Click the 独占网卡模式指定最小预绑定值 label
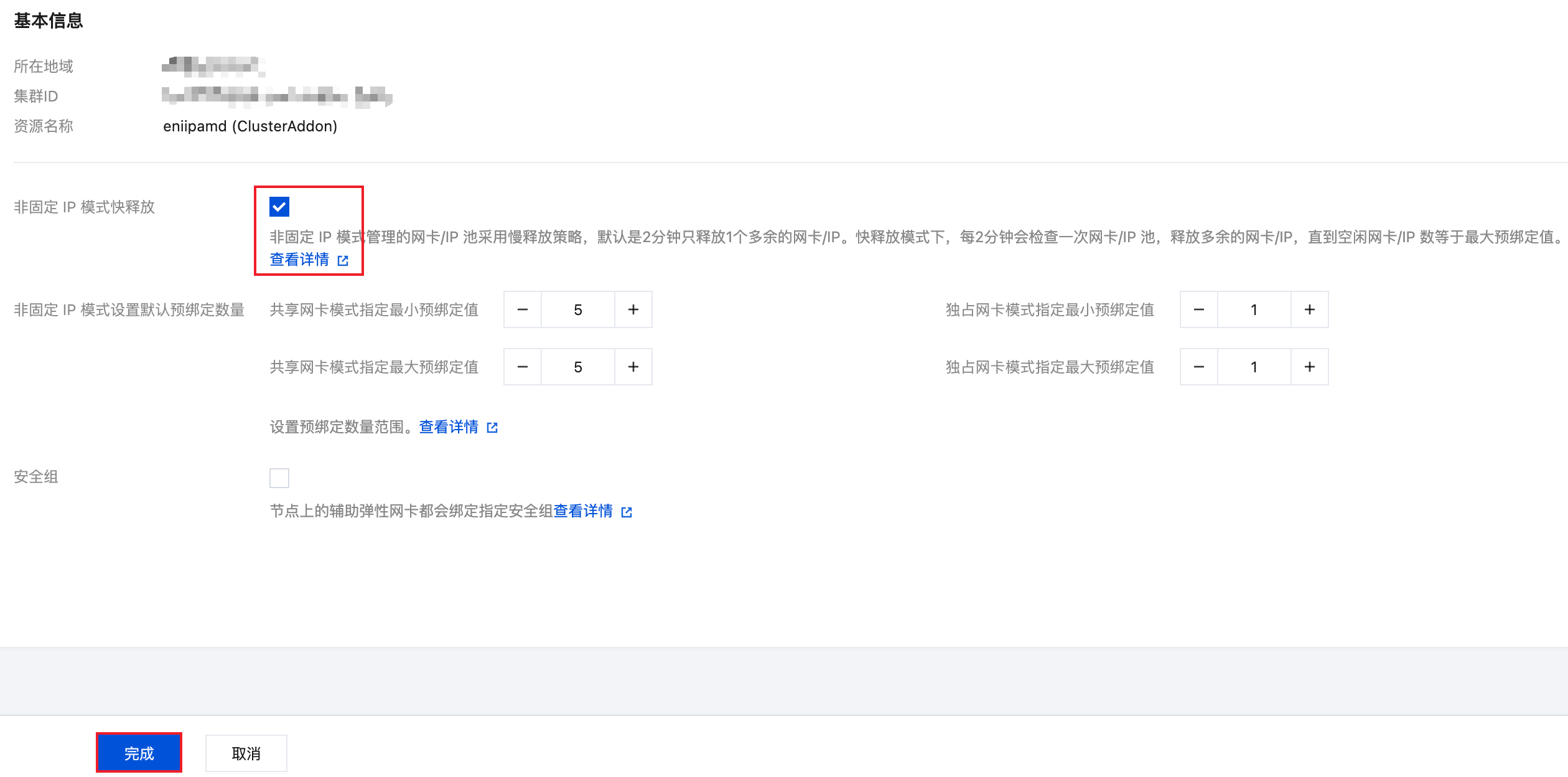1568x777 pixels. [1050, 309]
